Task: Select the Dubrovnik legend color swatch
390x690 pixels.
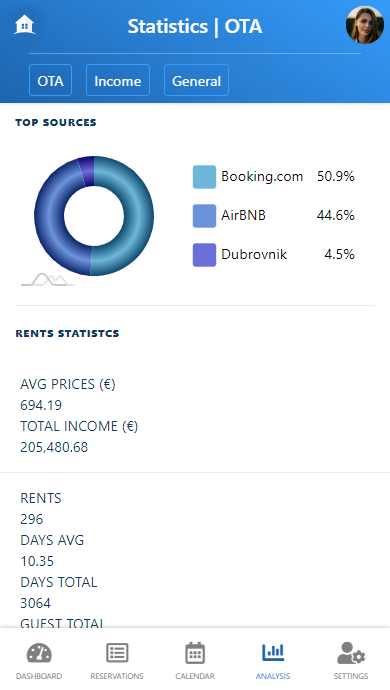Action: click(x=204, y=255)
